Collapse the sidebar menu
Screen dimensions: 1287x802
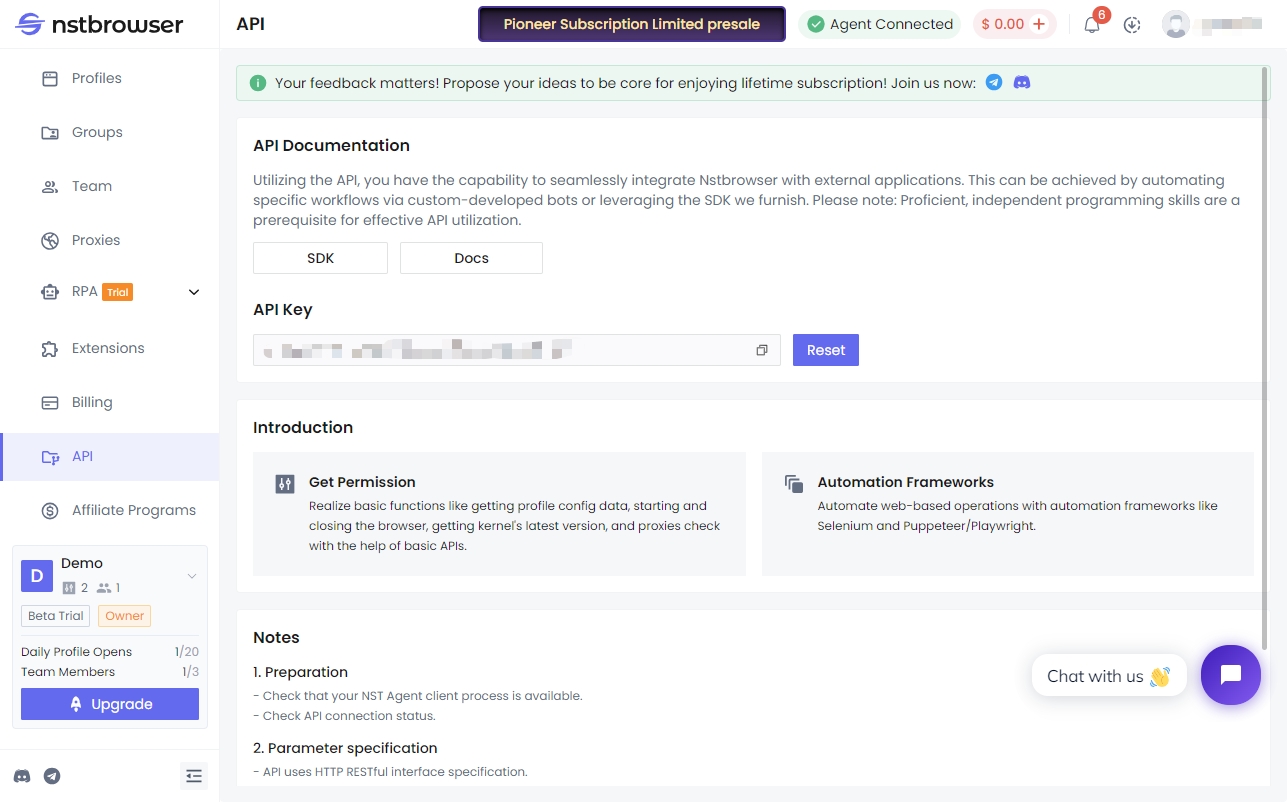(194, 776)
